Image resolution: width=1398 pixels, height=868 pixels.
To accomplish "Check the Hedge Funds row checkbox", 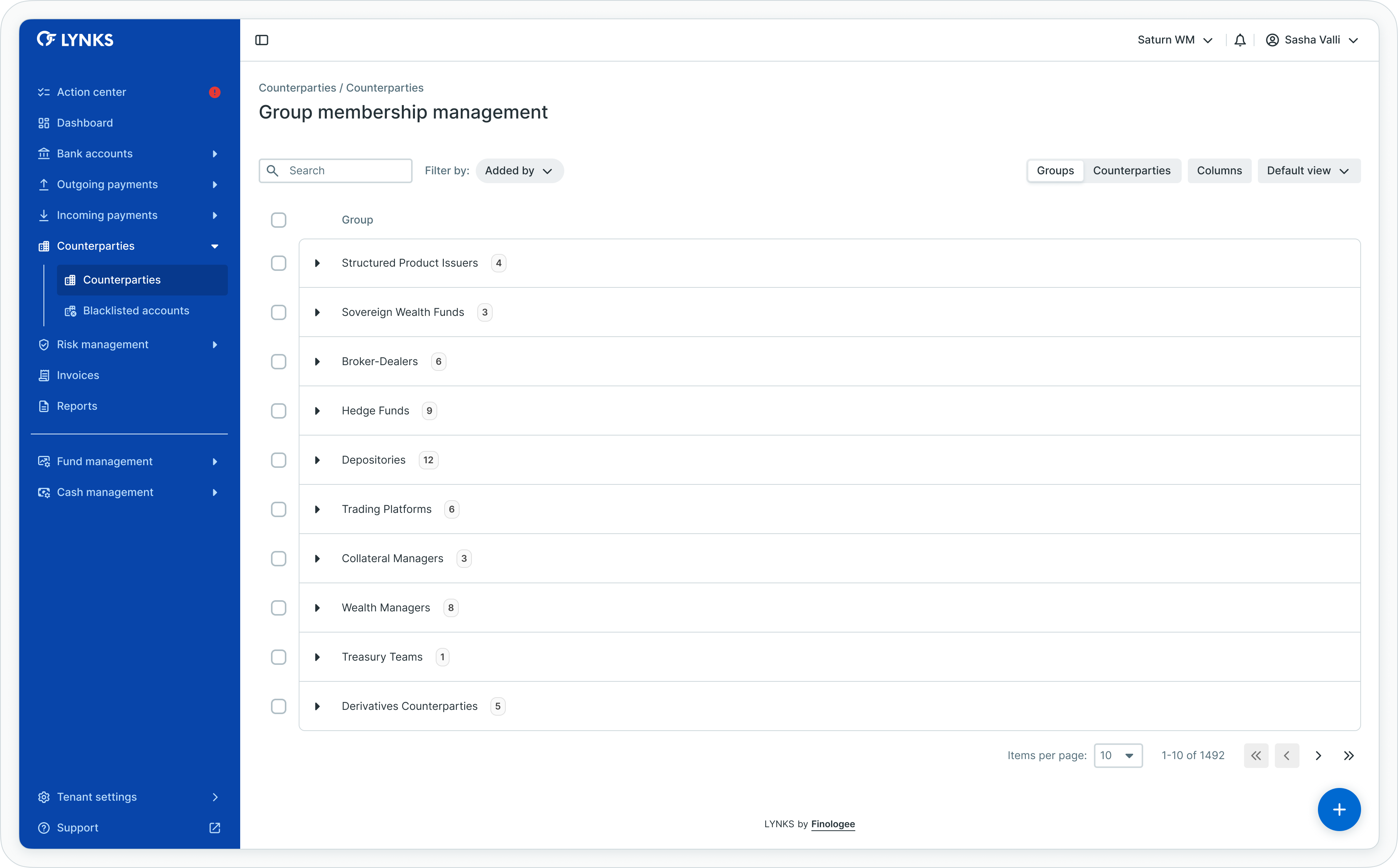I will [x=278, y=411].
